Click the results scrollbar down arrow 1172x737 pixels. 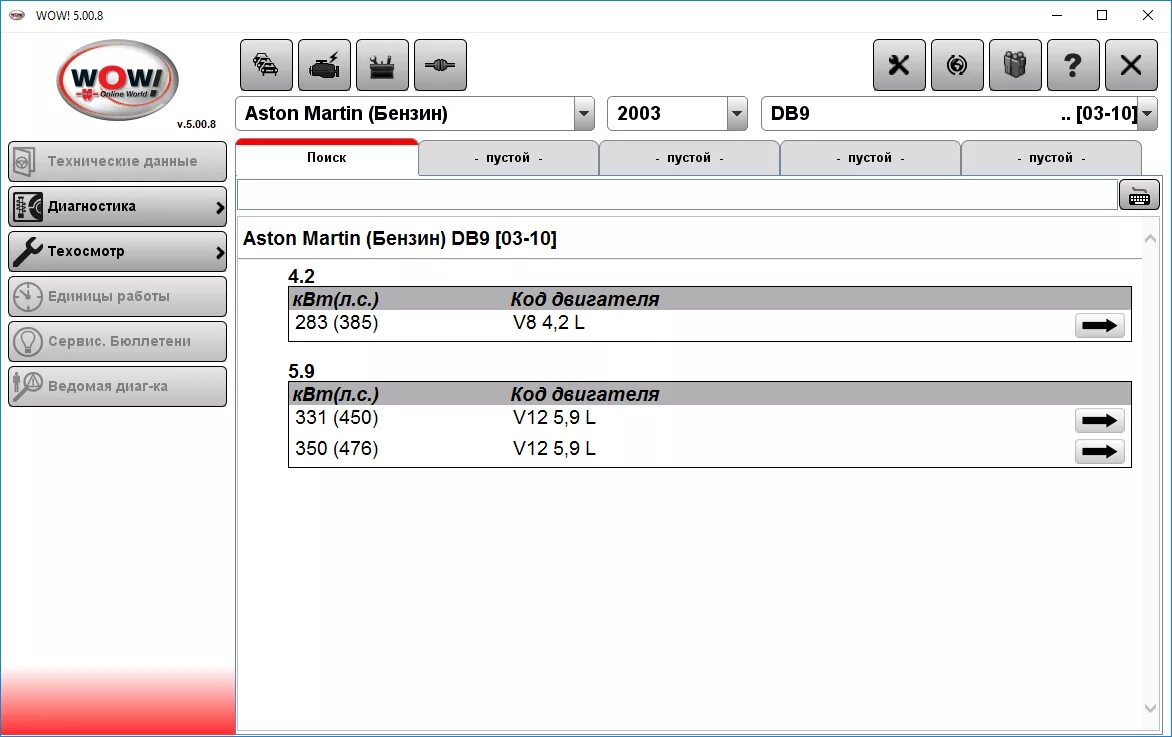pyautogui.click(x=1150, y=708)
